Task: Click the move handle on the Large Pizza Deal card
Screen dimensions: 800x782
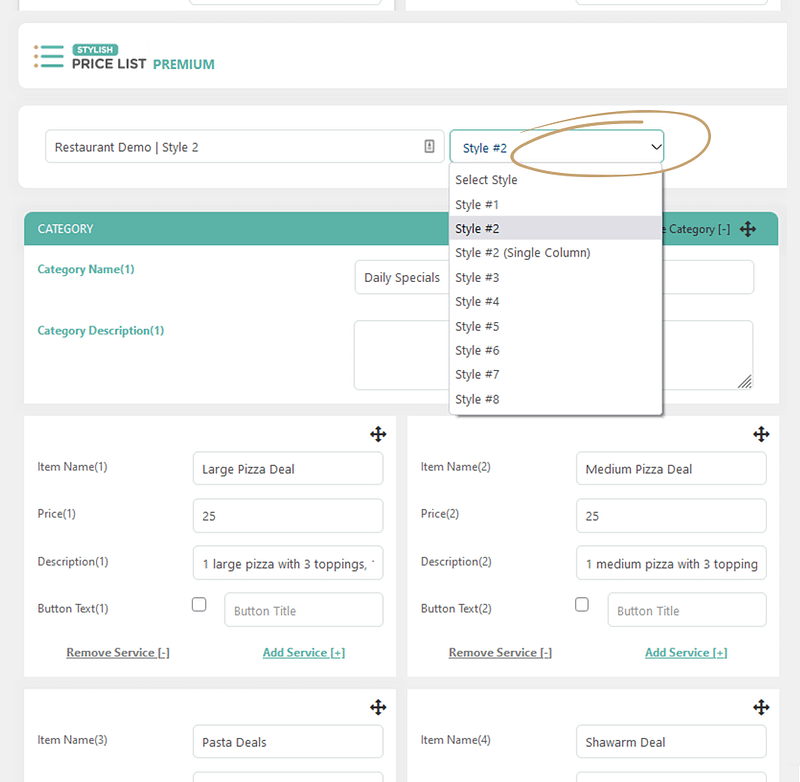Action: coord(378,434)
